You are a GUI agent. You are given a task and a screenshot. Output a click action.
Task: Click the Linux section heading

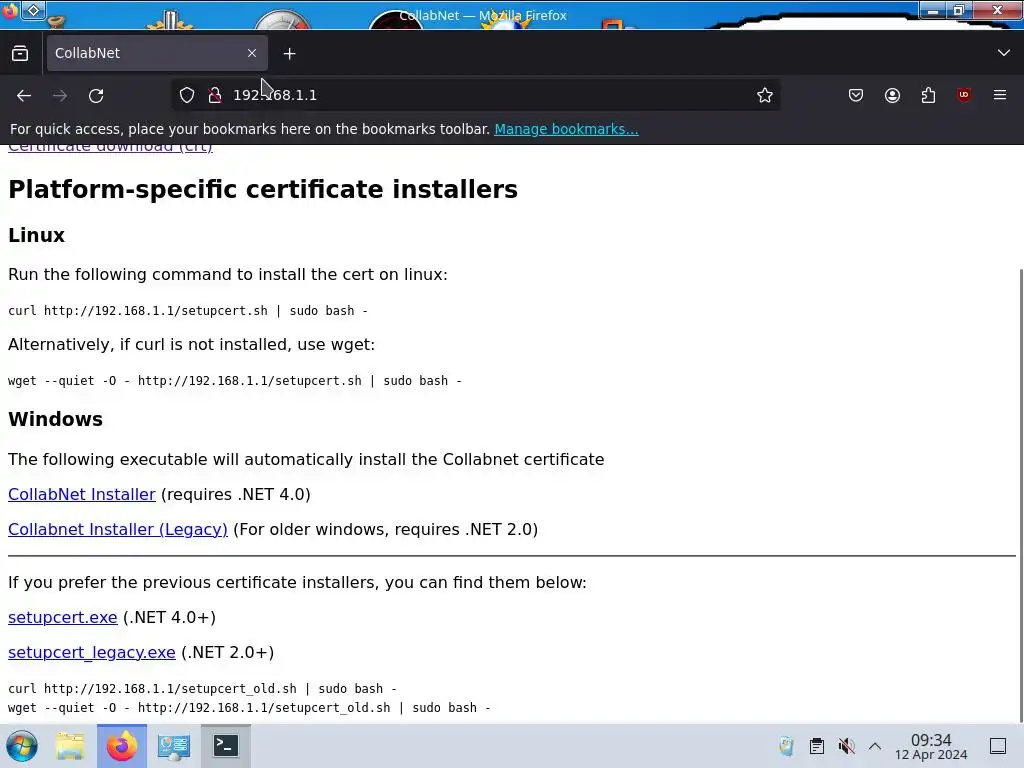click(37, 235)
